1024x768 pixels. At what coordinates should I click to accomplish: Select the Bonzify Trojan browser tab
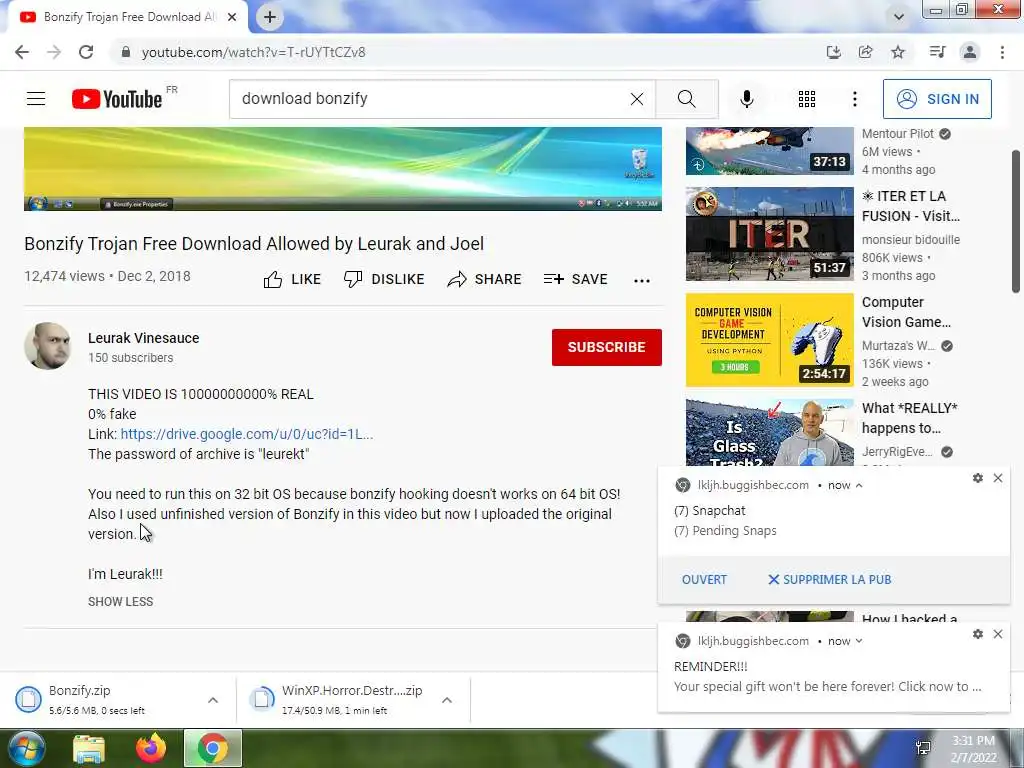pos(127,17)
